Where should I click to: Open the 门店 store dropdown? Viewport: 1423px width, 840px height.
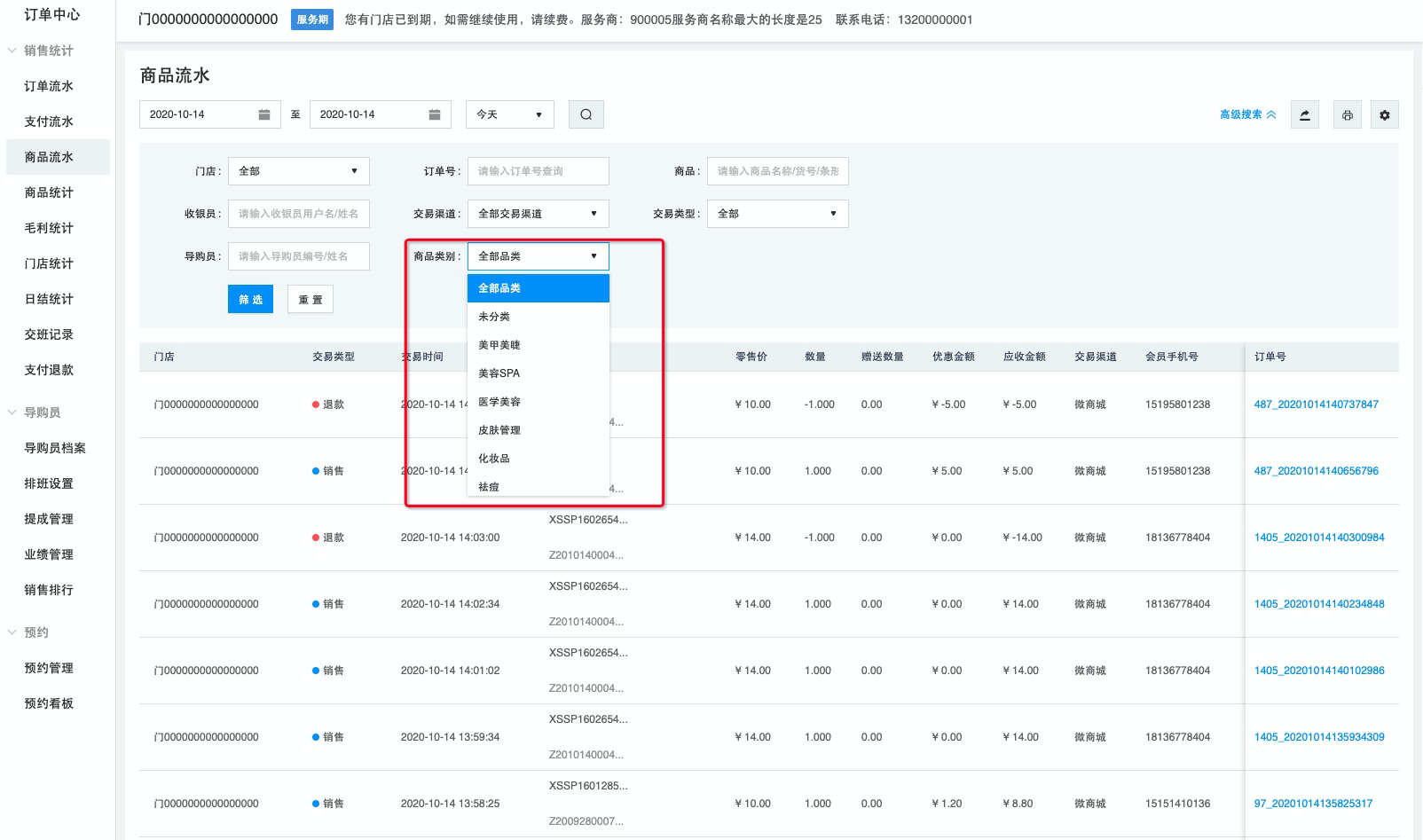pyautogui.click(x=298, y=171)
